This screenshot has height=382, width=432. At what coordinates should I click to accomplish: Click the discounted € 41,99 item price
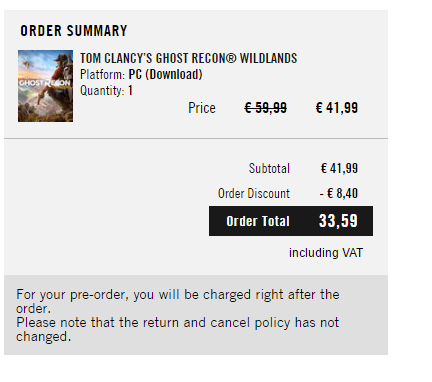coord(337,108)
